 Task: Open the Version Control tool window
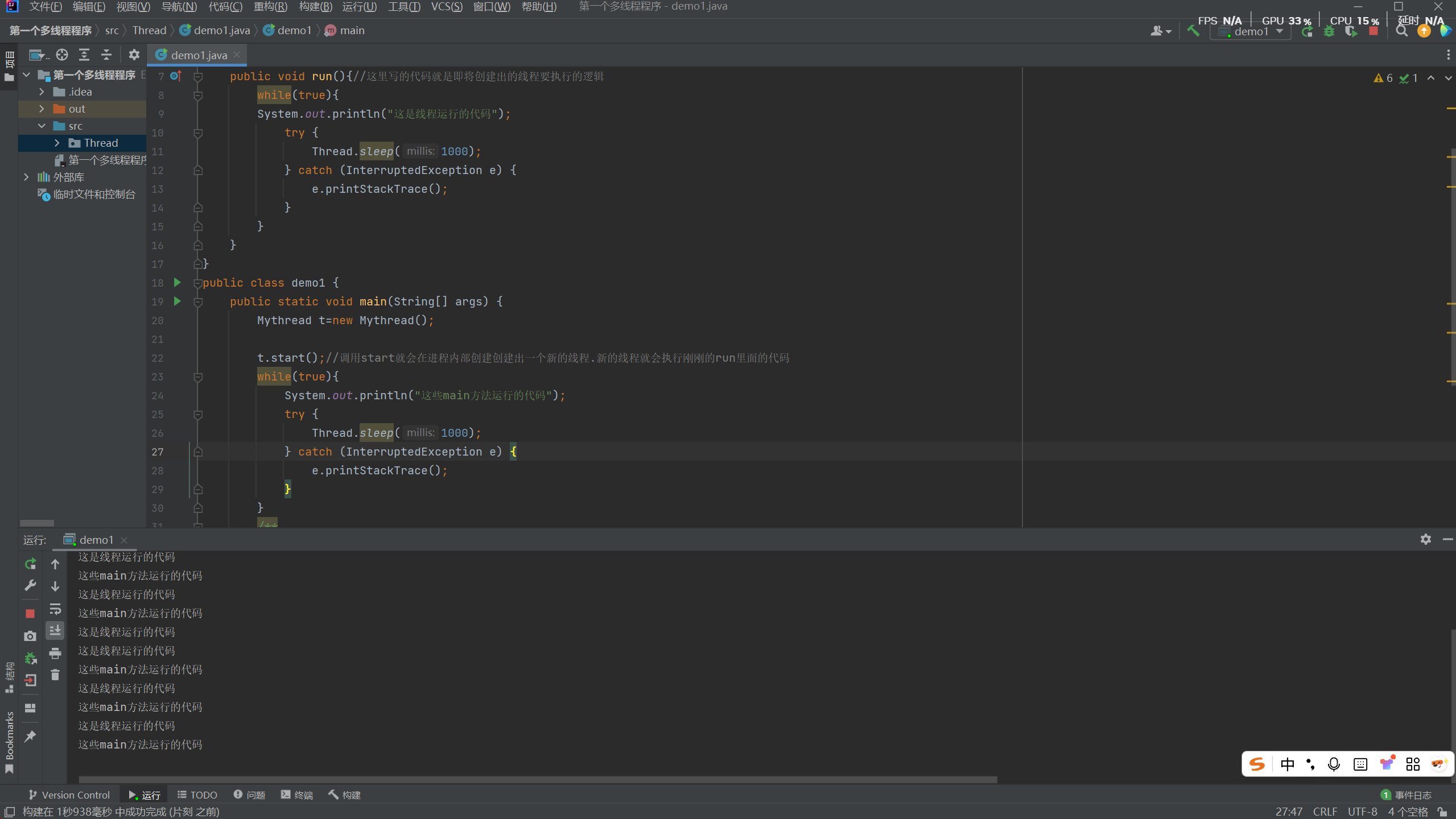69,795
